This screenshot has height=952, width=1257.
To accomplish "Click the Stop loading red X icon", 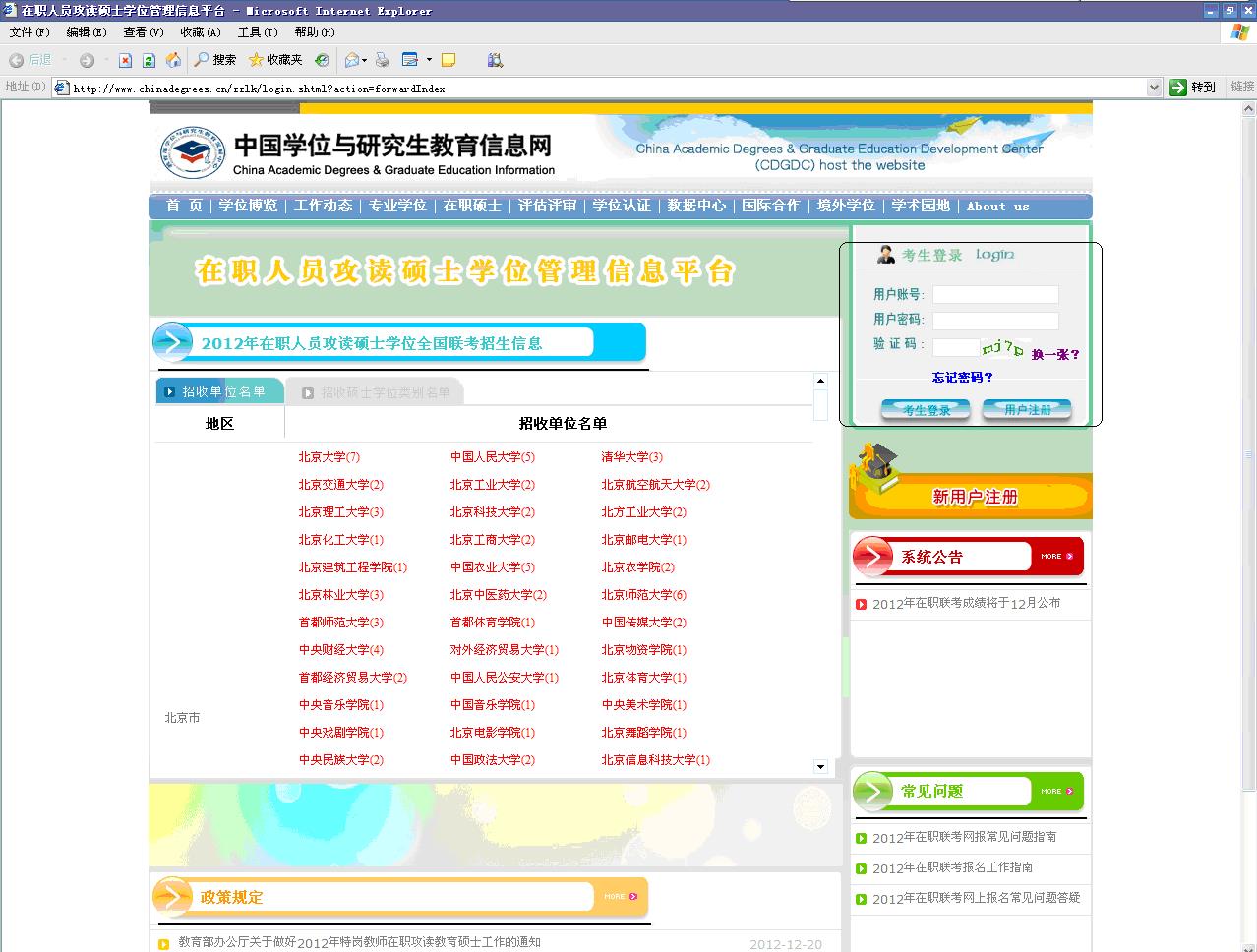I will coord(126,60).
